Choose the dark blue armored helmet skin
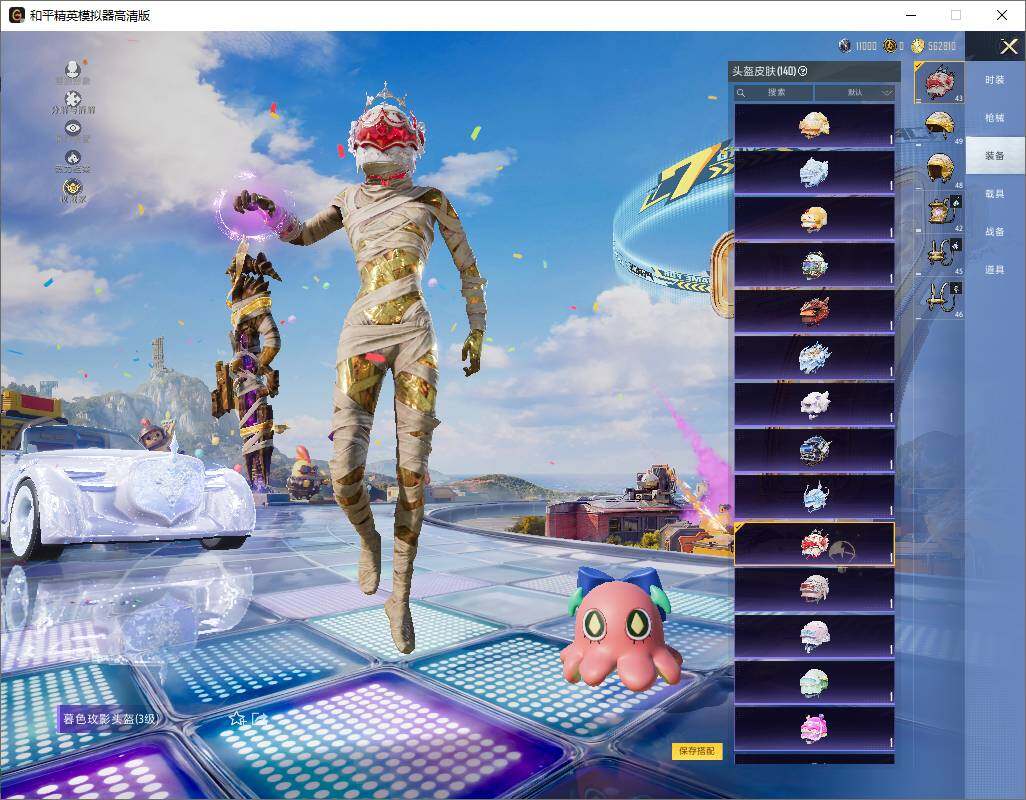1026x800 pixels. [815, 451]
